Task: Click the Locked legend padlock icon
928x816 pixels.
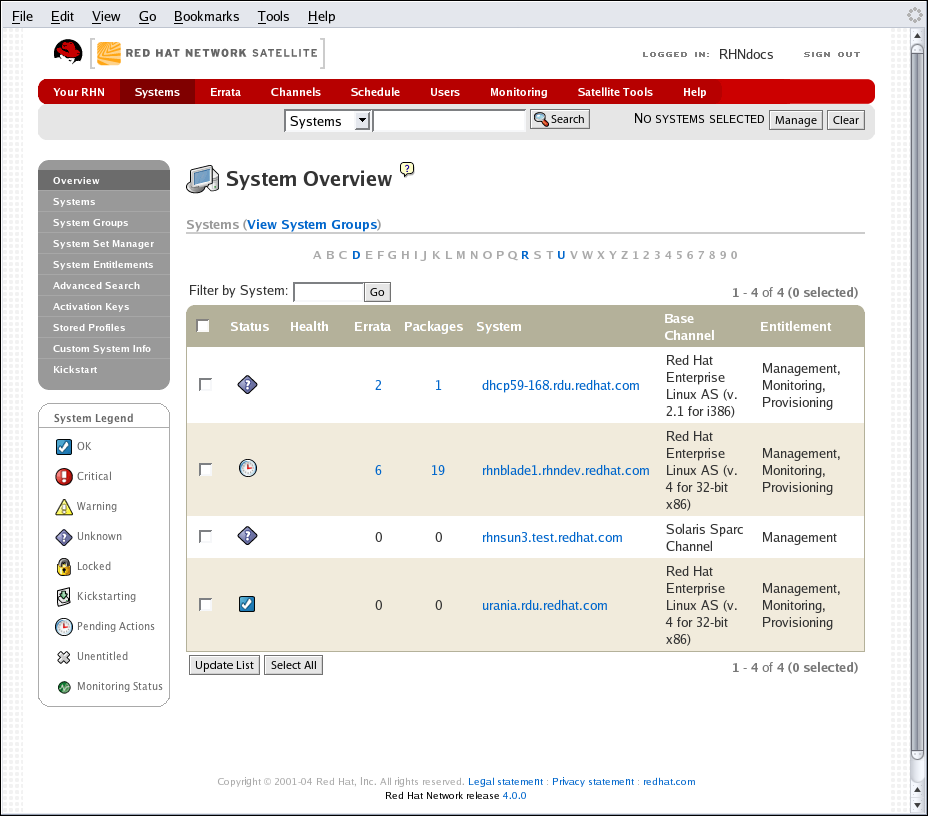Action: coord(64,567)
